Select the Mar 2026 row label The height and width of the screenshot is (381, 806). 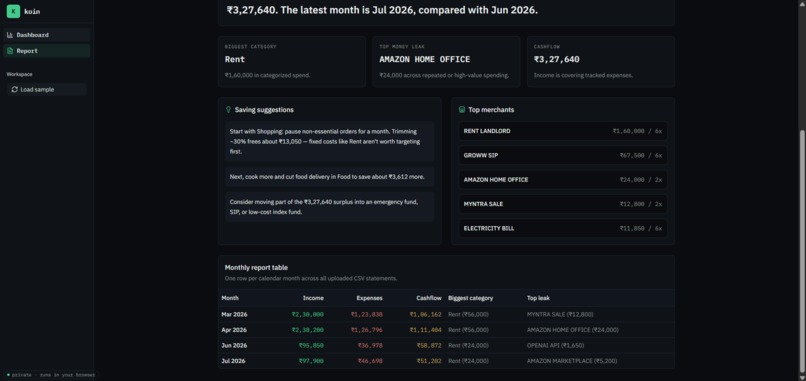click(234, 314)
